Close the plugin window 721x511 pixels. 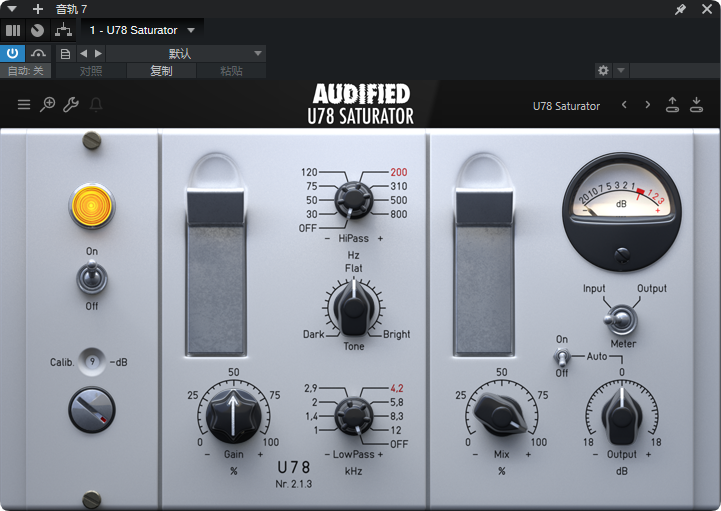click(x=707, y=9)
